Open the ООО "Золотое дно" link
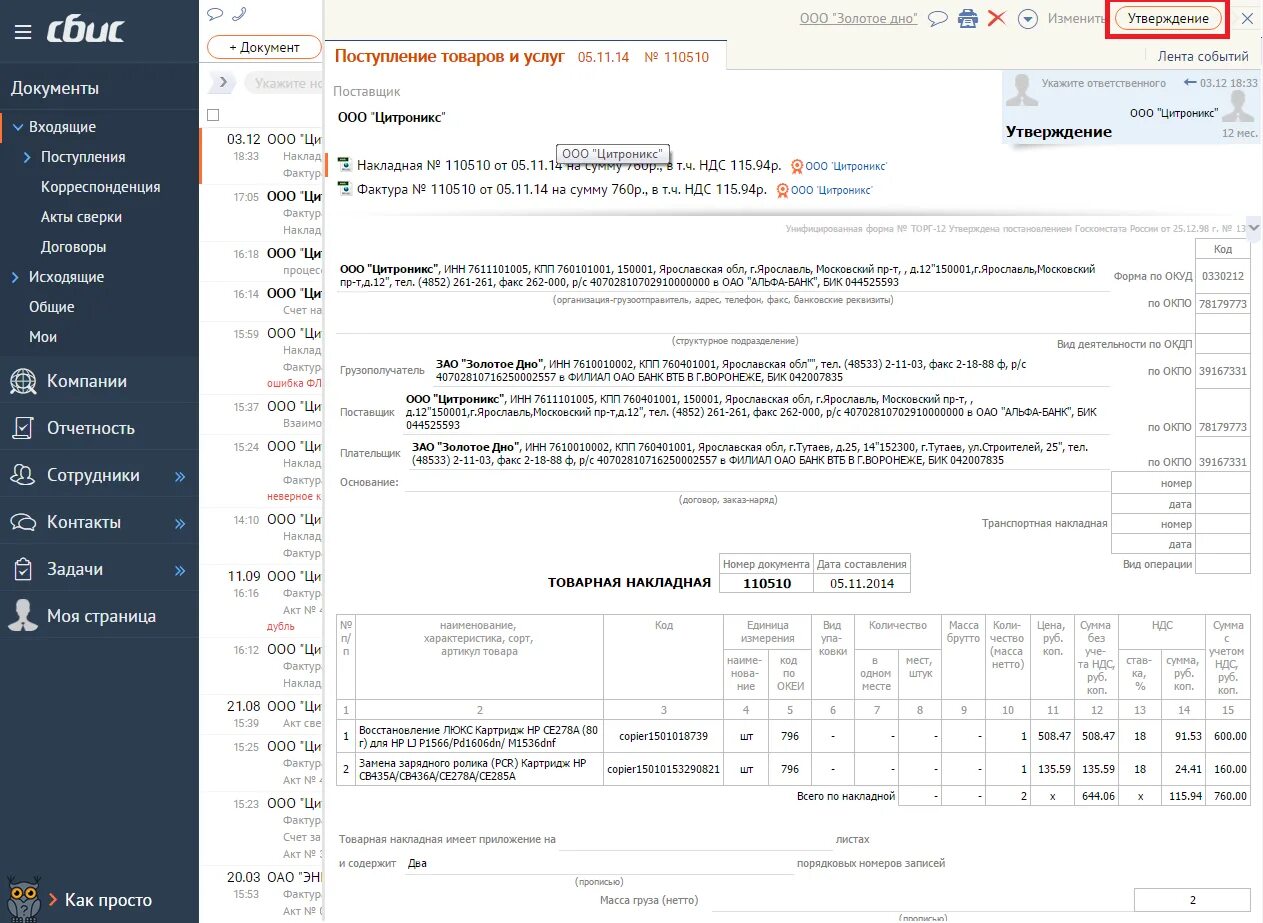The height and width of the screenshot is (923, 1263). point(860,18)
